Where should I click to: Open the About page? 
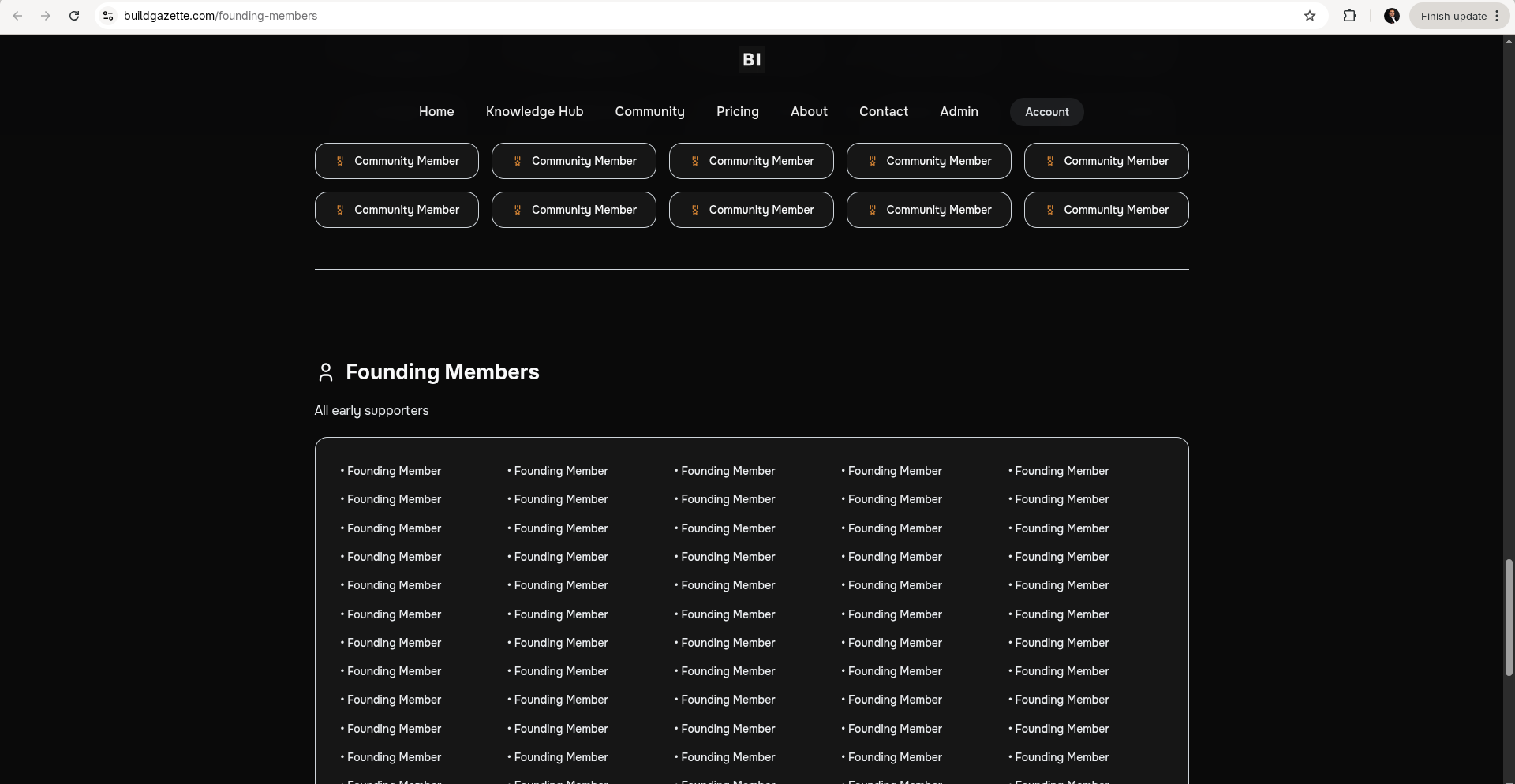pos(810,112)
